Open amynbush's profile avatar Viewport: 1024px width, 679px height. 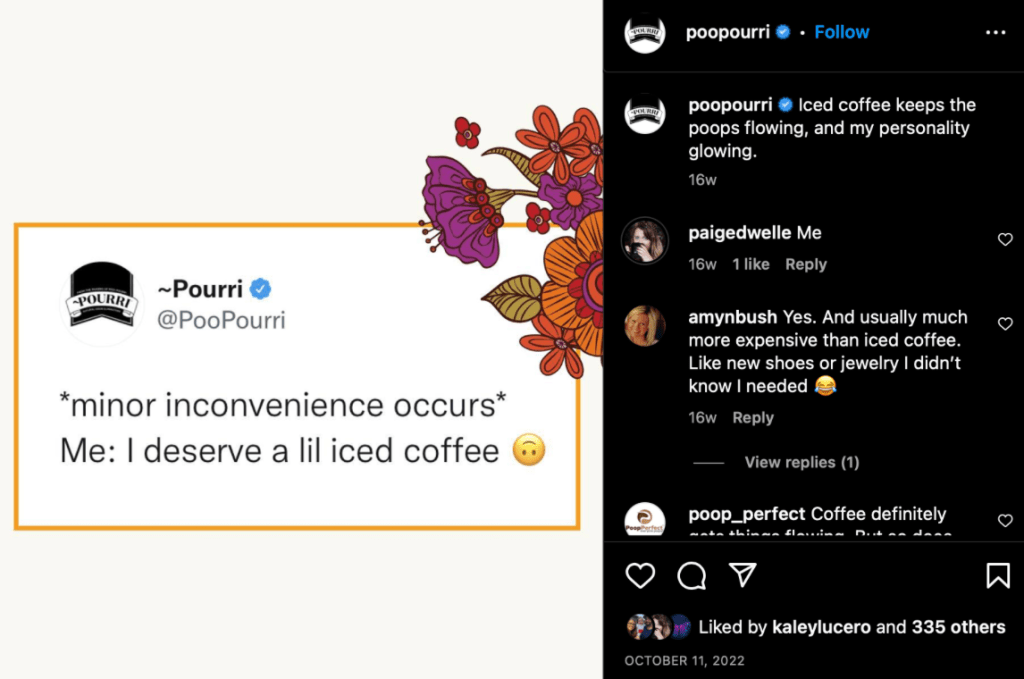[645, 325]
